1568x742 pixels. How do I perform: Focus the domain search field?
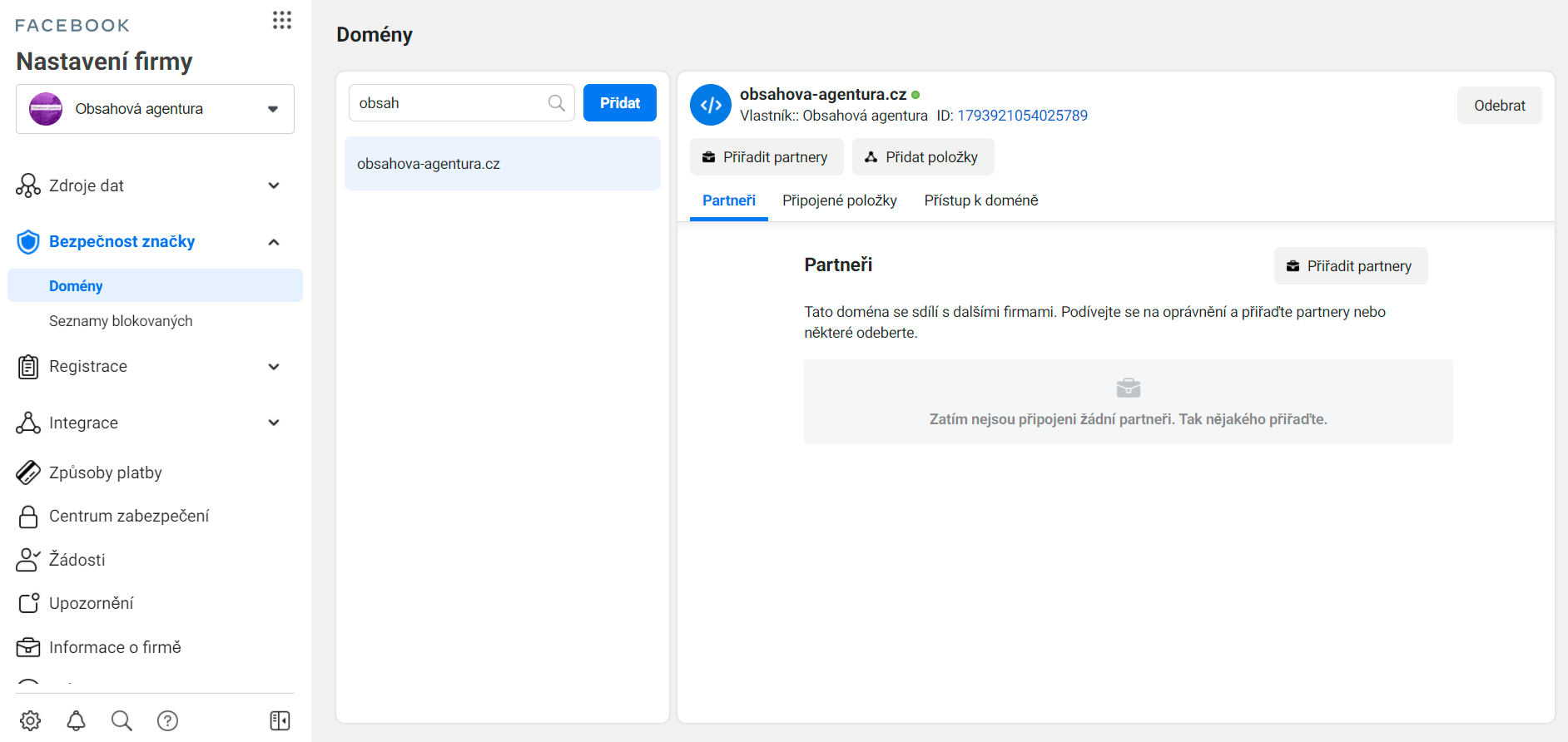click(462, 103)
